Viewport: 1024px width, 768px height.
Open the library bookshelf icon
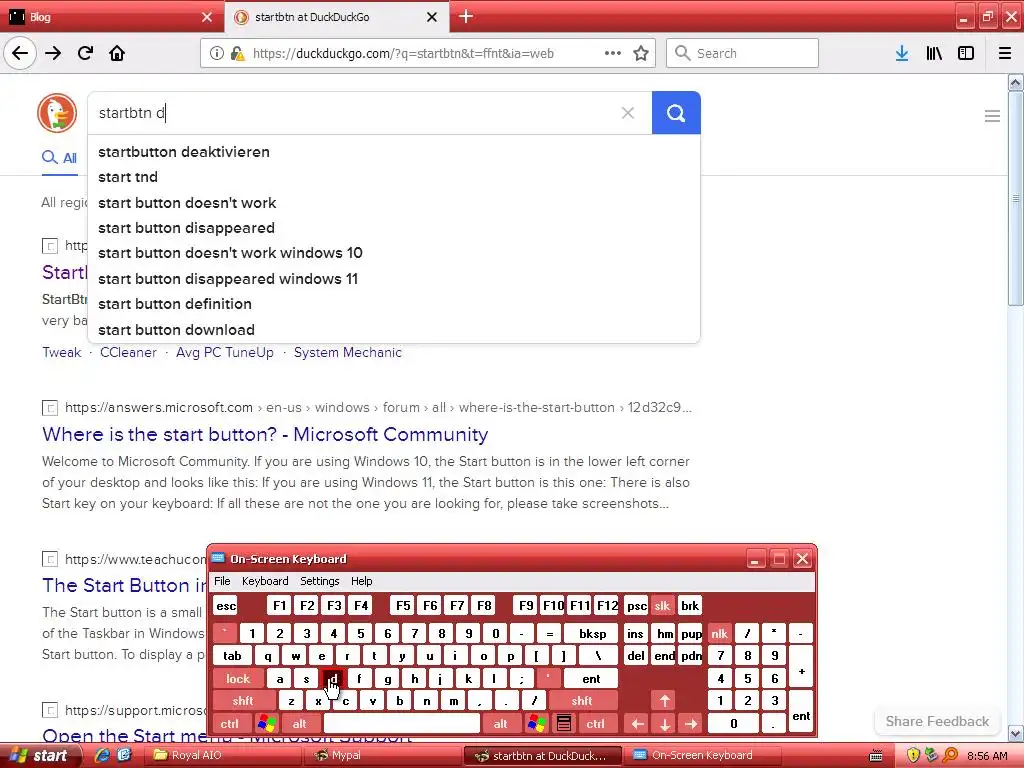pos(934,53)
